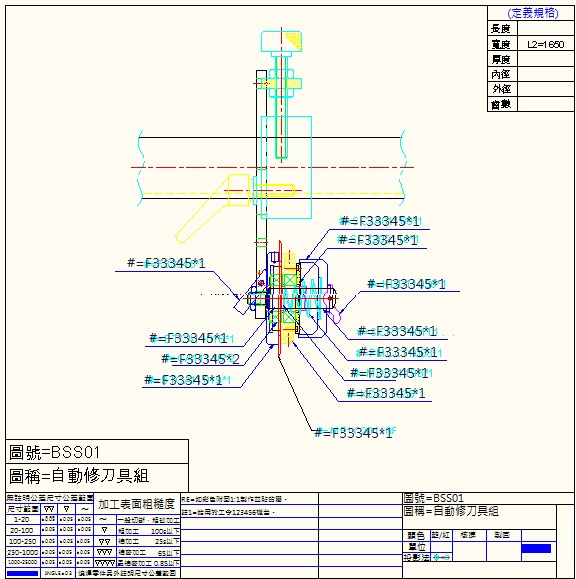Click the double triangle symbol beside 精加工 25s

tap(105, 542)
